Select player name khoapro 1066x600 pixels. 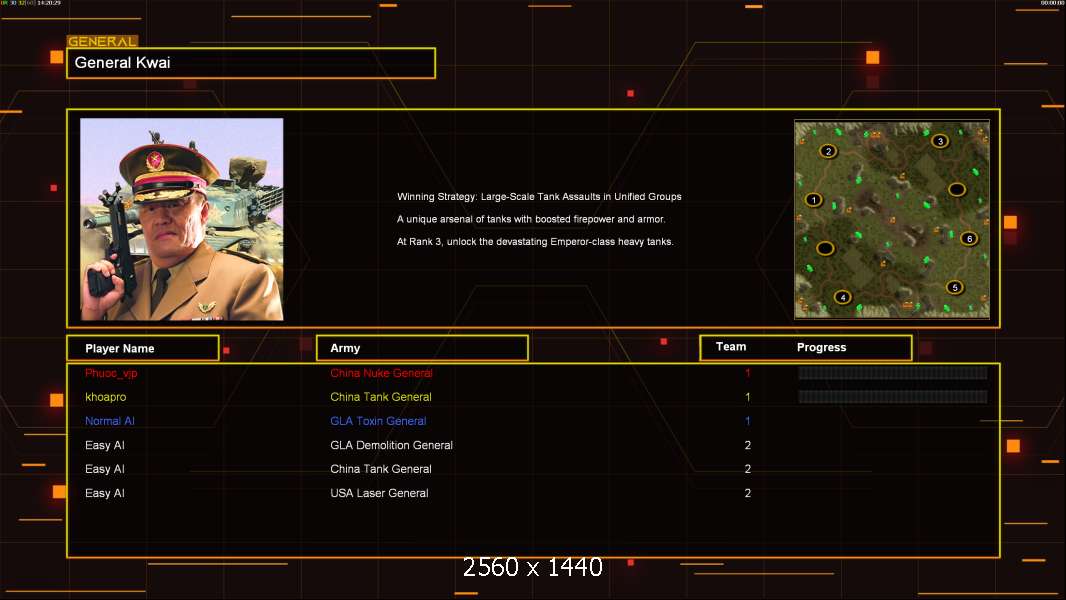(105, 397)
